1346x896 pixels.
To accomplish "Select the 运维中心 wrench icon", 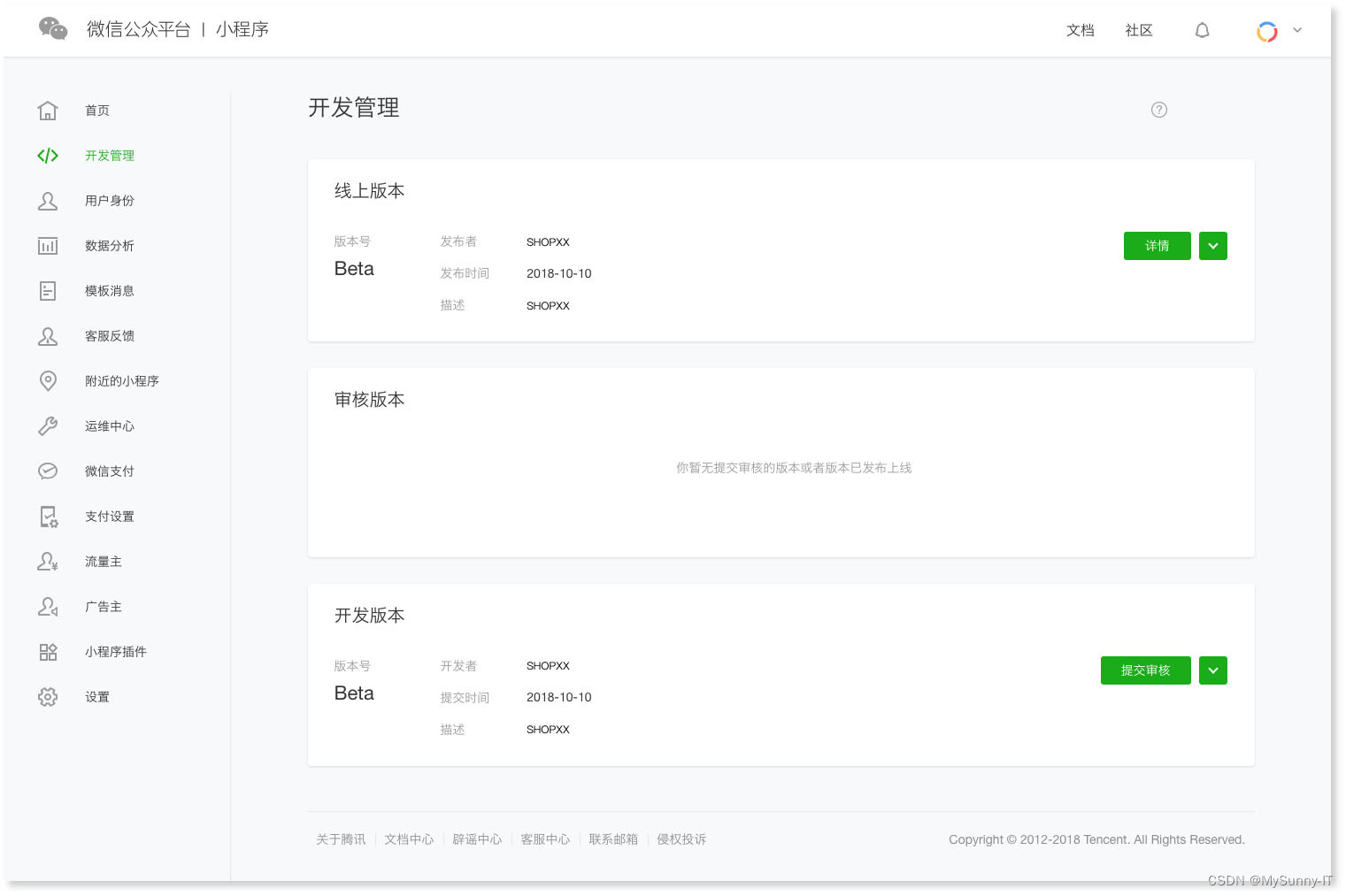I will pos(48,425).
